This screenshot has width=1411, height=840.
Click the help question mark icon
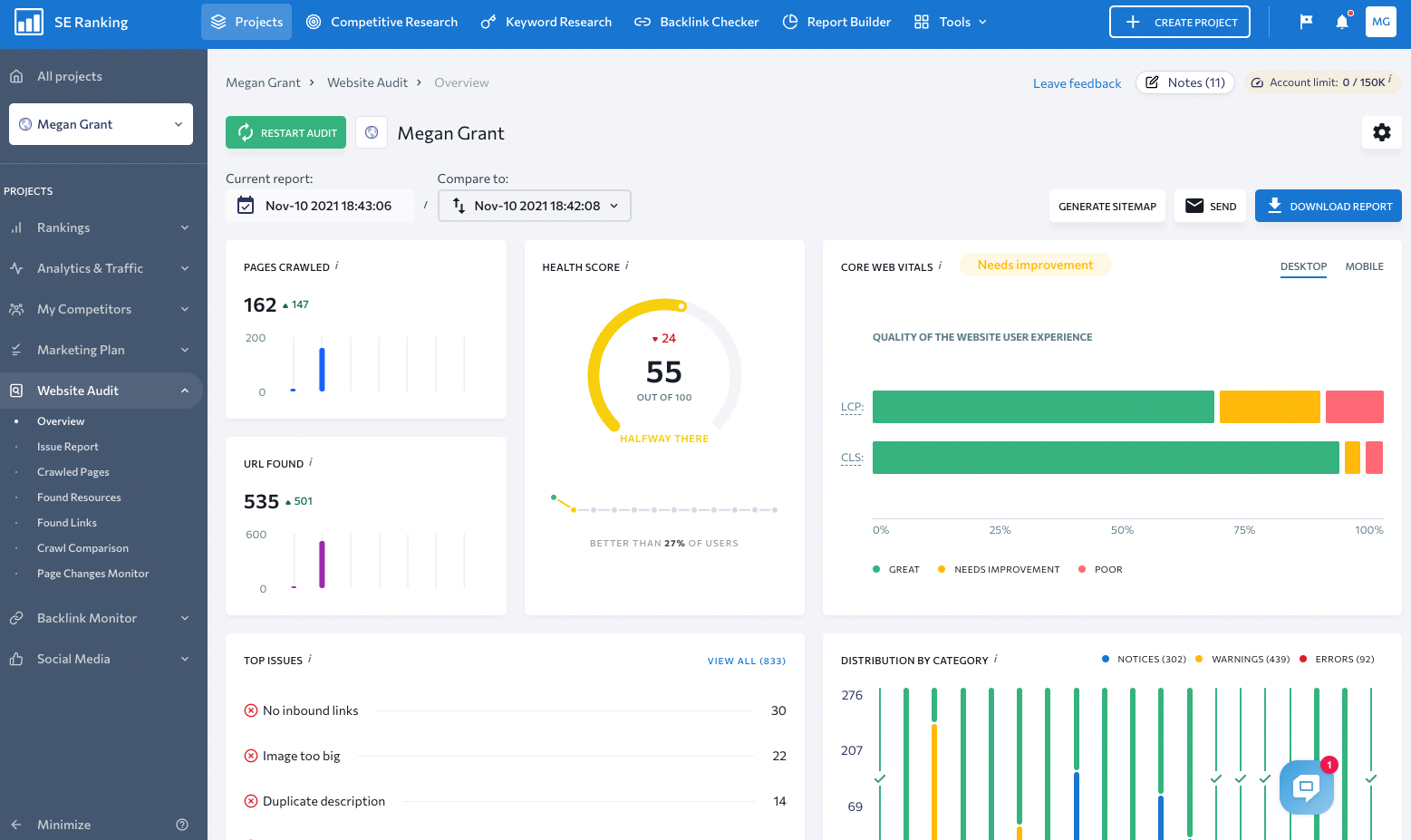click(x=182, y=825)
